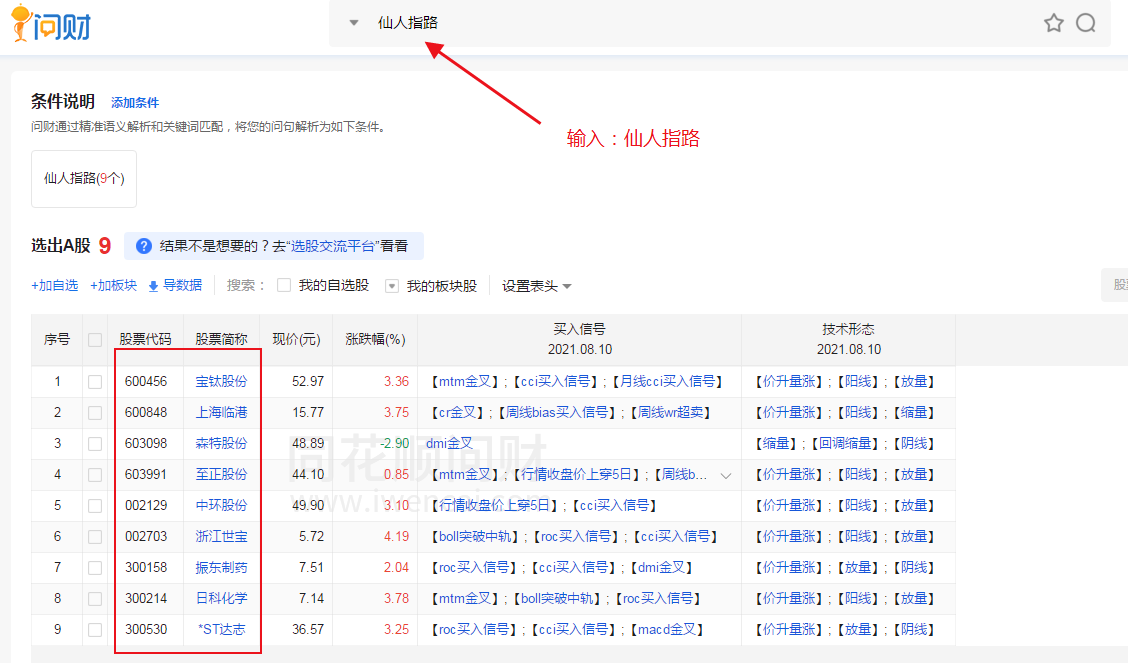
Task: Open stock link 振东制药
Action: (x=222, y=567)
